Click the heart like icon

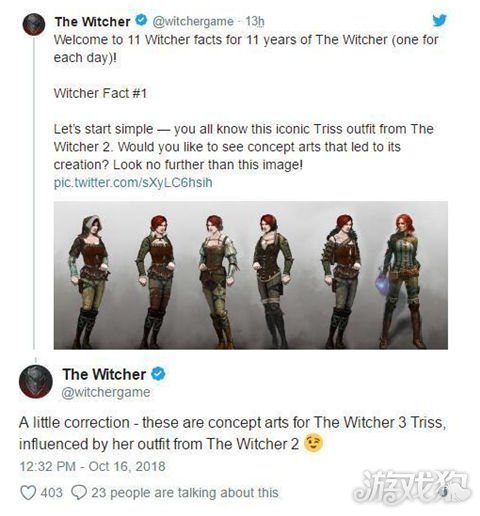click(28, 492)
